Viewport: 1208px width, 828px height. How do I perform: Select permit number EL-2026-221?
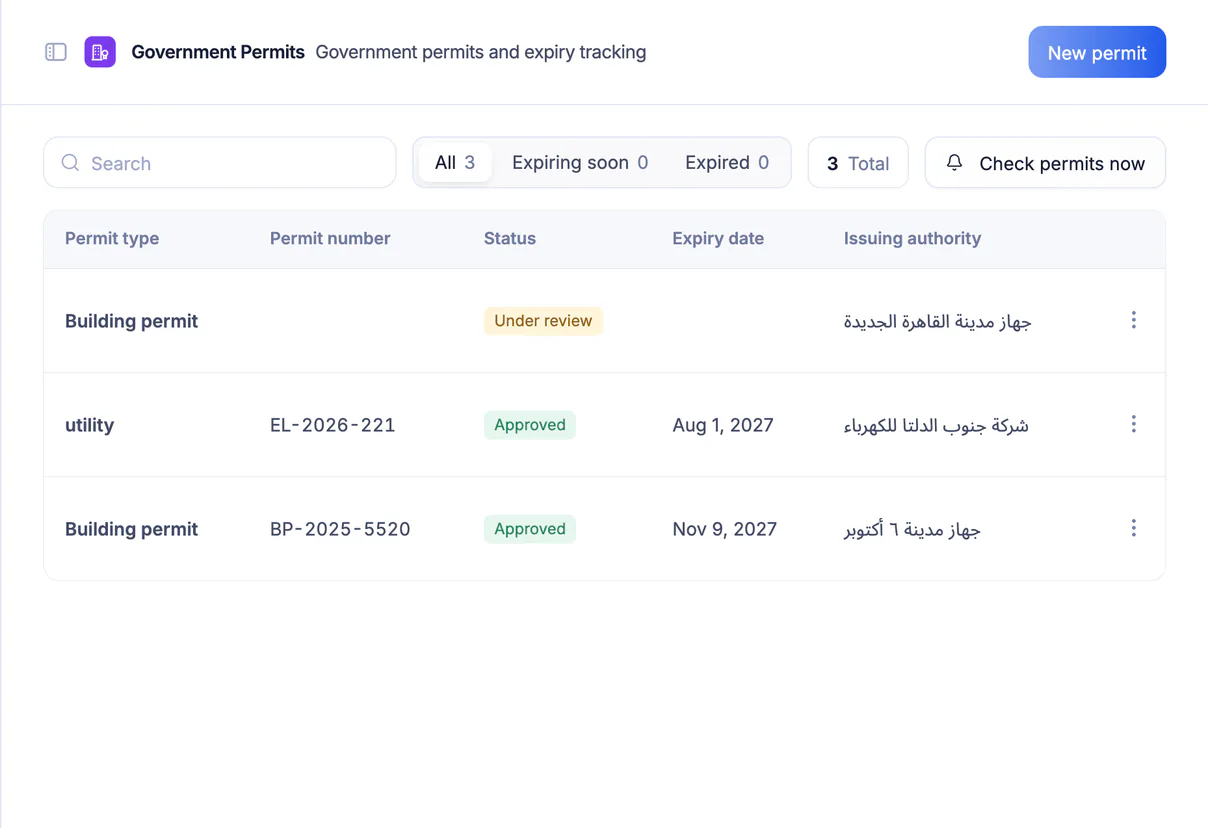coord(333,425)
